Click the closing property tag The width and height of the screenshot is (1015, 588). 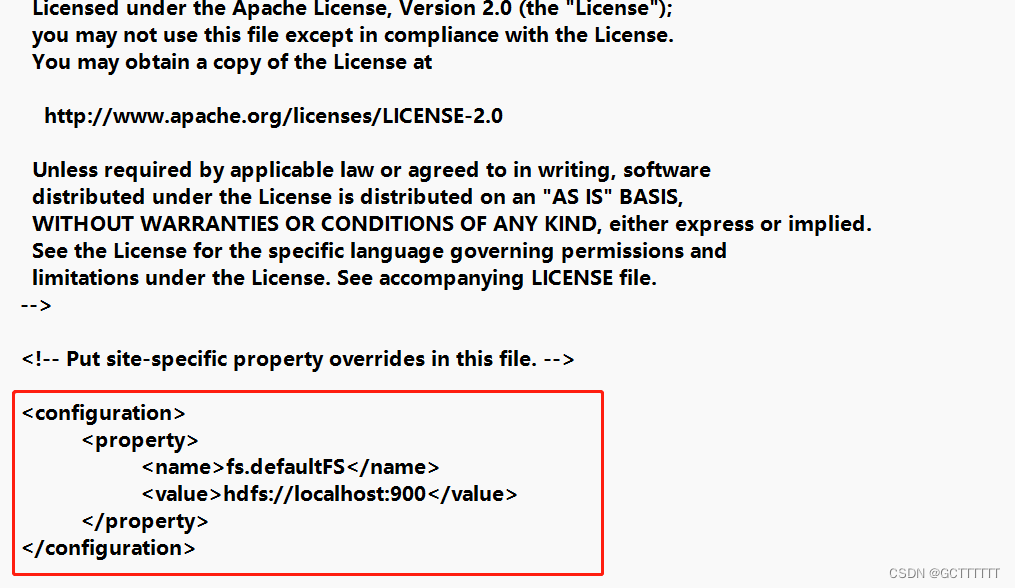pos(145,521)
